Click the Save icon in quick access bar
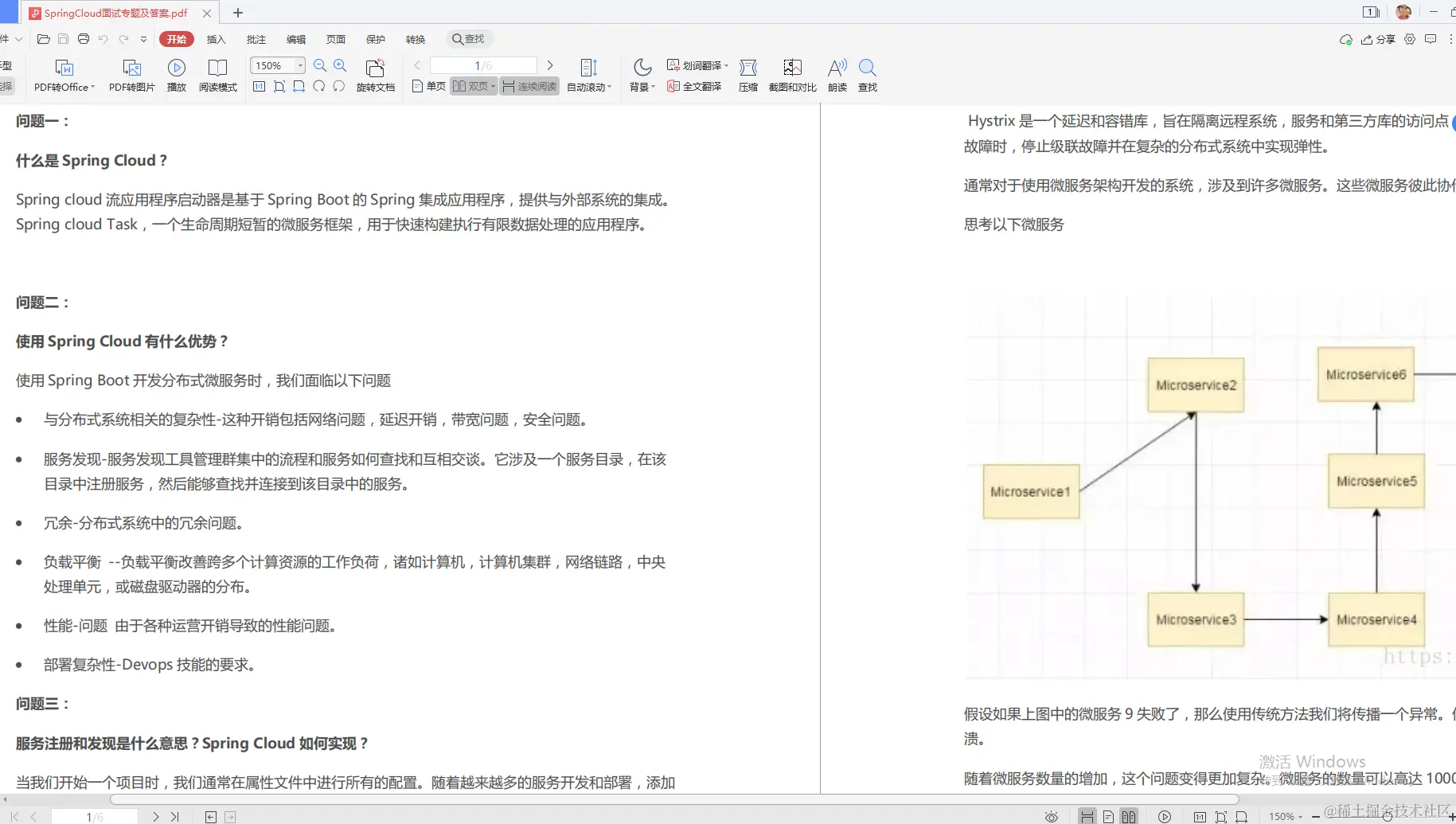This screenshot has height=824, width=1456. click(64, 39)
